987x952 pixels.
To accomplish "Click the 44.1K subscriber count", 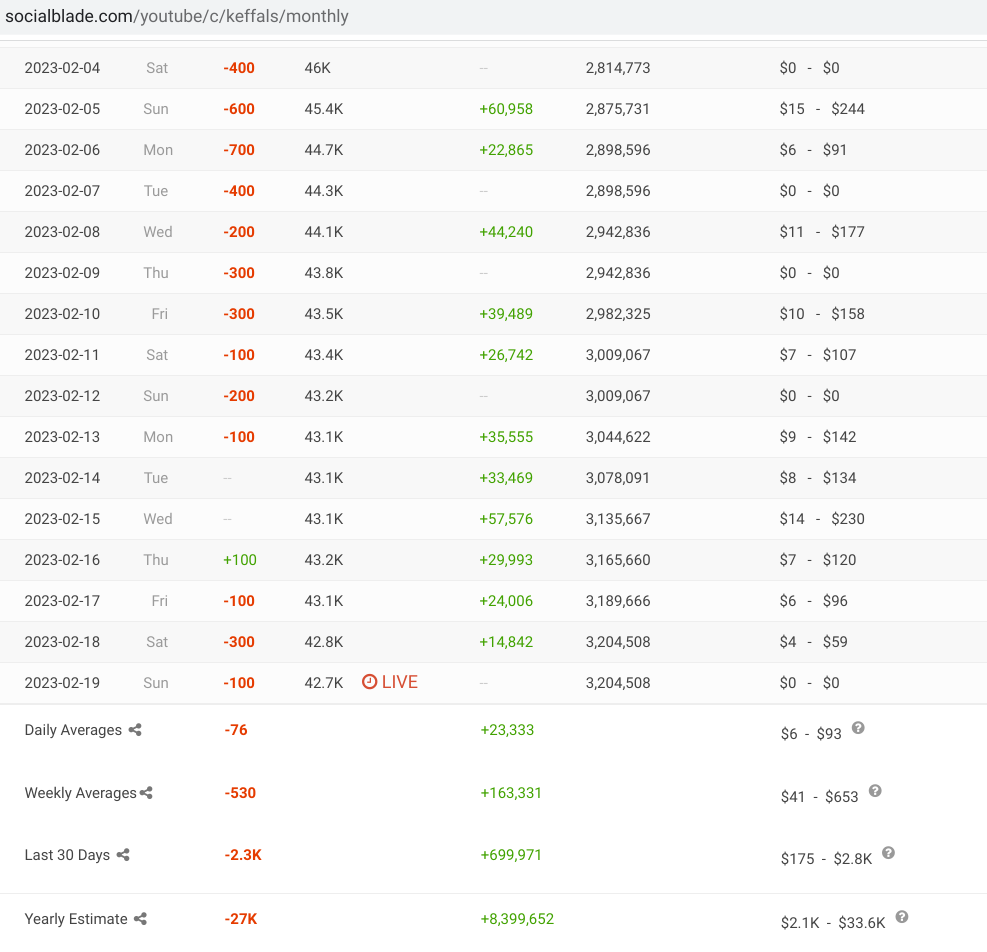I will [324, 232].
